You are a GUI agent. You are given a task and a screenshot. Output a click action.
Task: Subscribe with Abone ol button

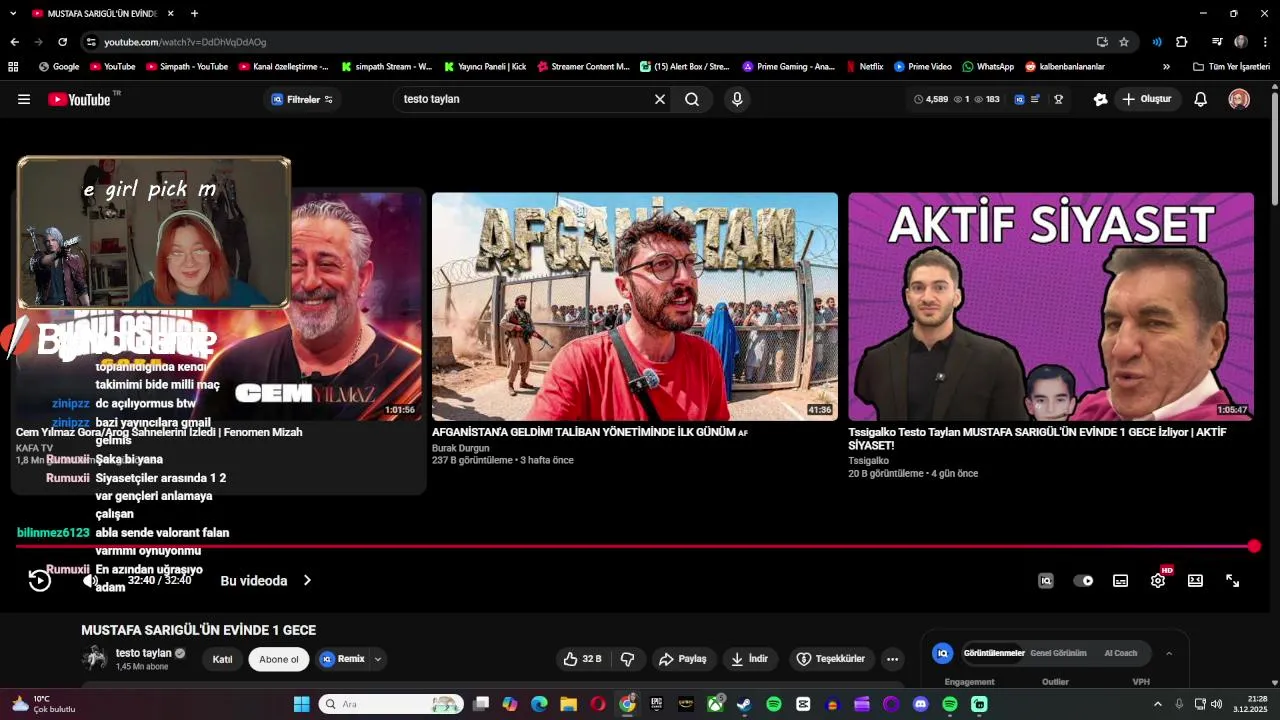click(279, 659)
